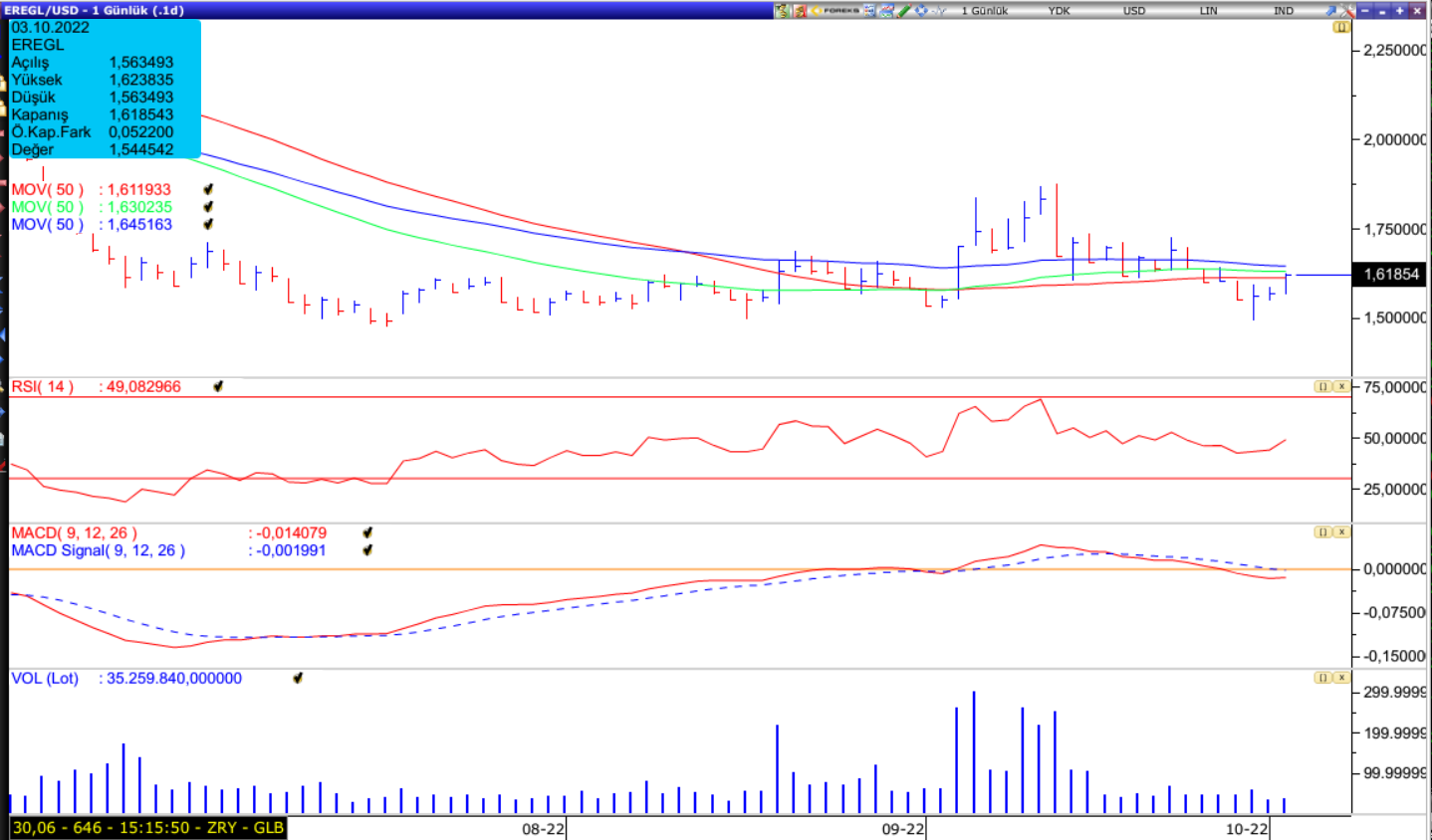Open chart settings with the wrench icon
The image size is (1432, 840).
click(1347, 10)
